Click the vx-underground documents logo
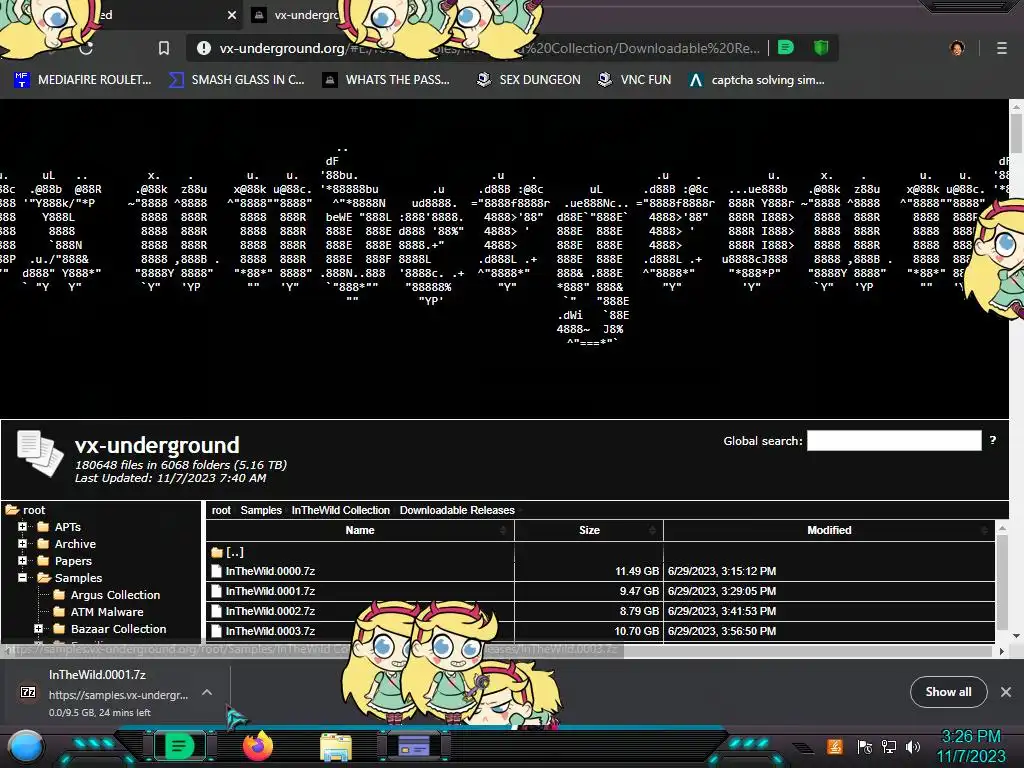Image resolution: width=1024 pixels, height=768 pixels. pos(39,454)
